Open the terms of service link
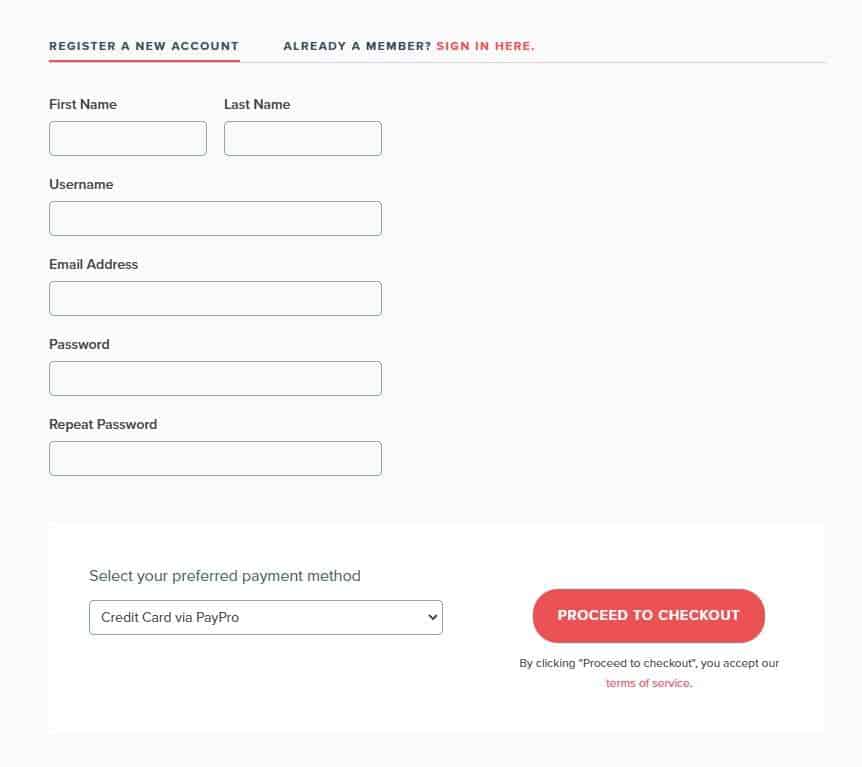Screen dimensions: 862x767 [647, 682]
